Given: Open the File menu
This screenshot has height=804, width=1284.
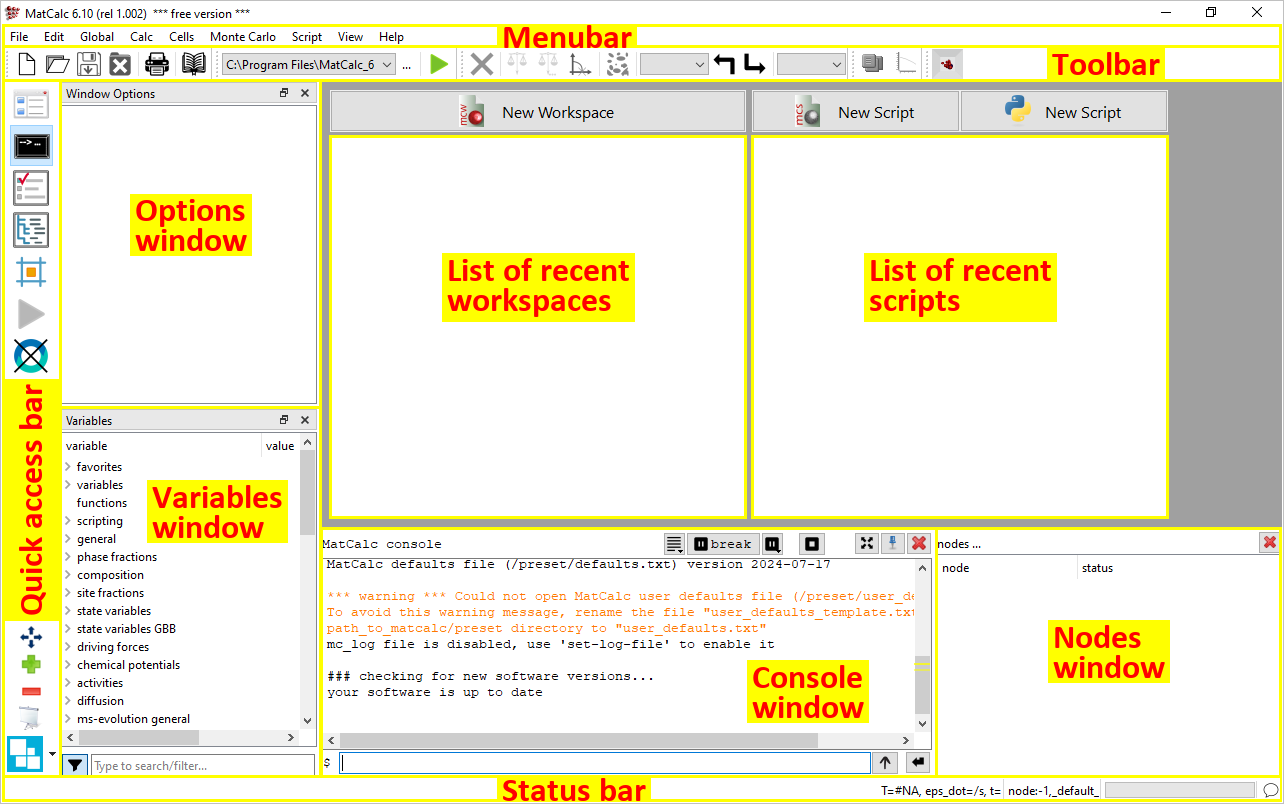Looking at the screenshot, I should point(19,37).
